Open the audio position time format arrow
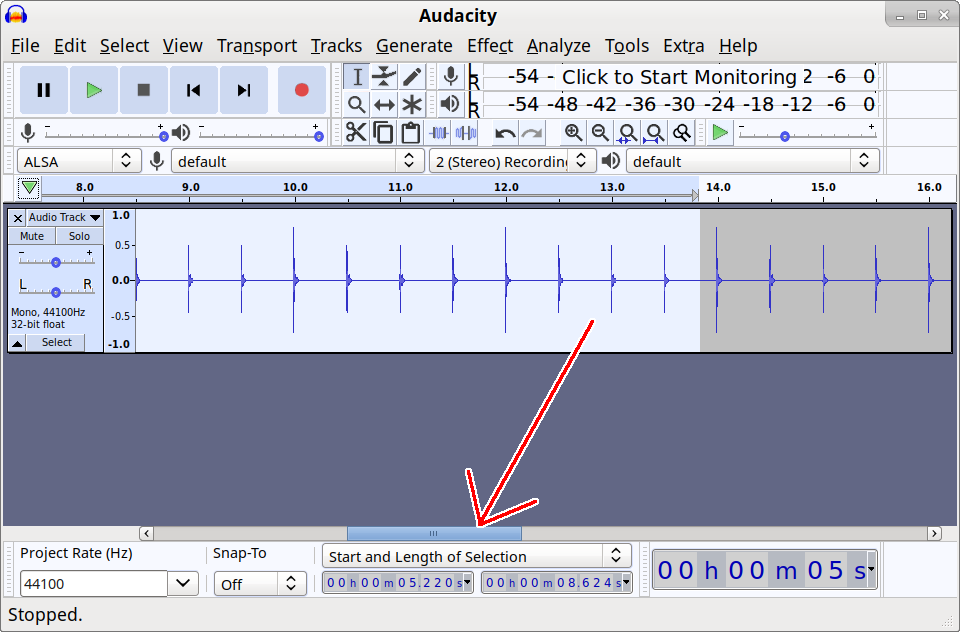 click(x=871, y=570)
